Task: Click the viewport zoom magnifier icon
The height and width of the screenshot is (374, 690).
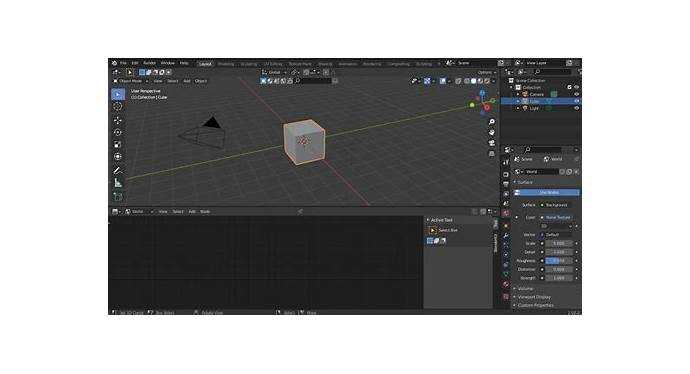Action: [492, 122]
